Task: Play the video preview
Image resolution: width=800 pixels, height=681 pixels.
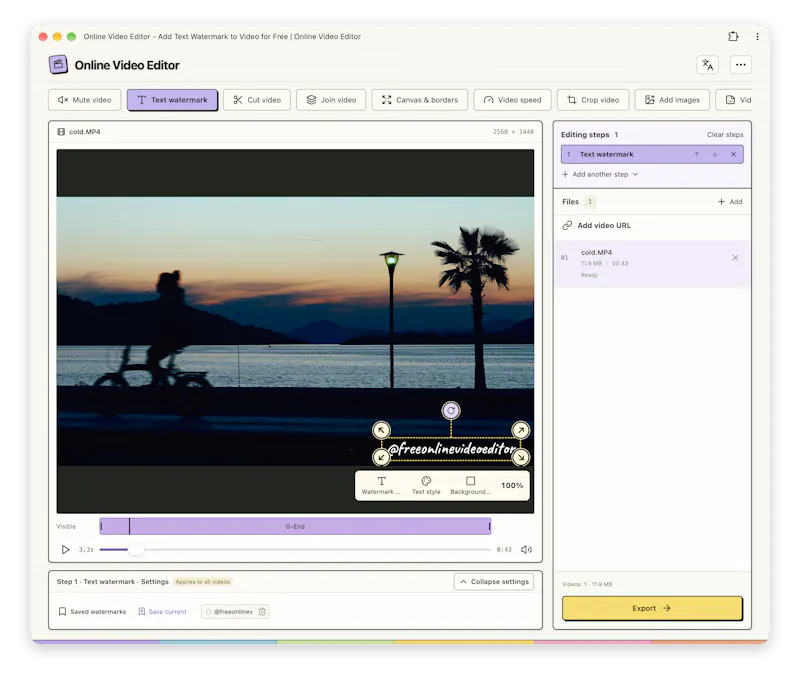Action: pyautogui.click(x=65, y=549)
